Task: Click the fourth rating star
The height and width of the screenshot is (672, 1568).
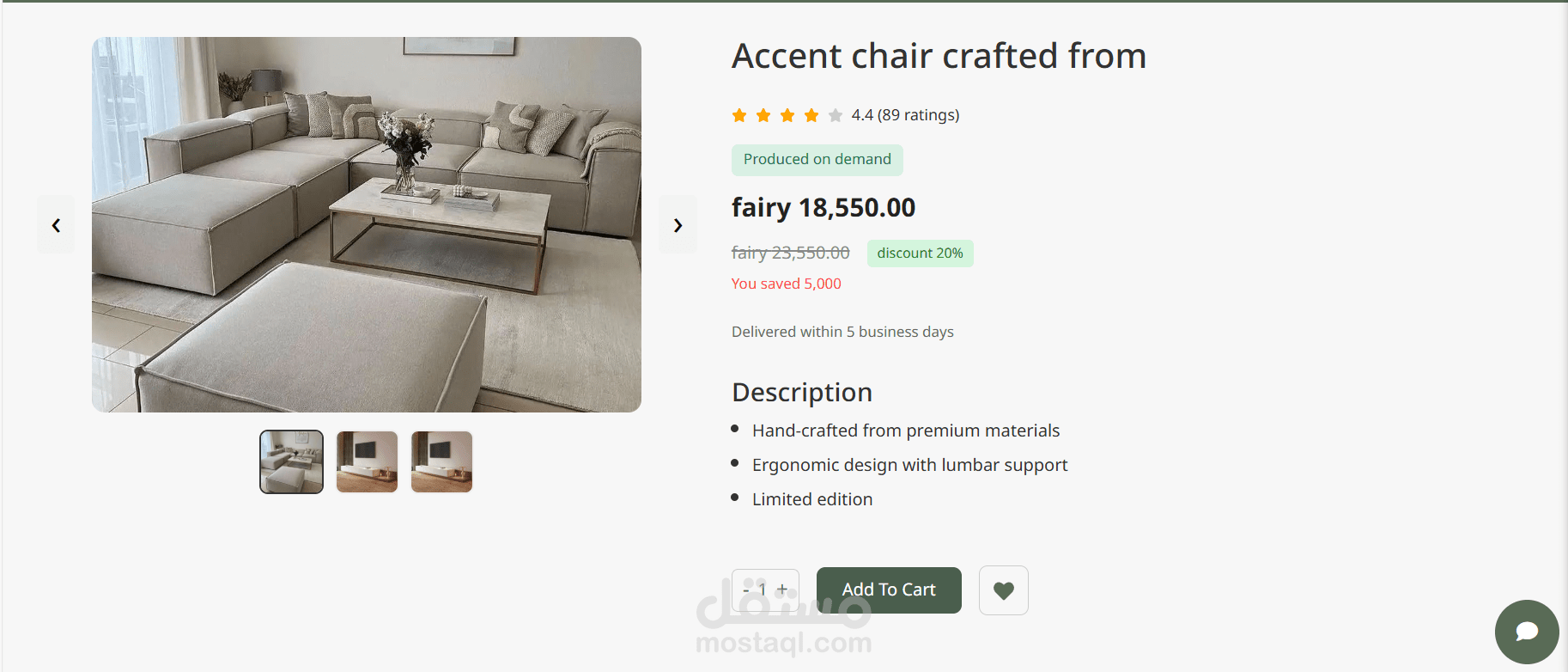Action: (811, 115)
